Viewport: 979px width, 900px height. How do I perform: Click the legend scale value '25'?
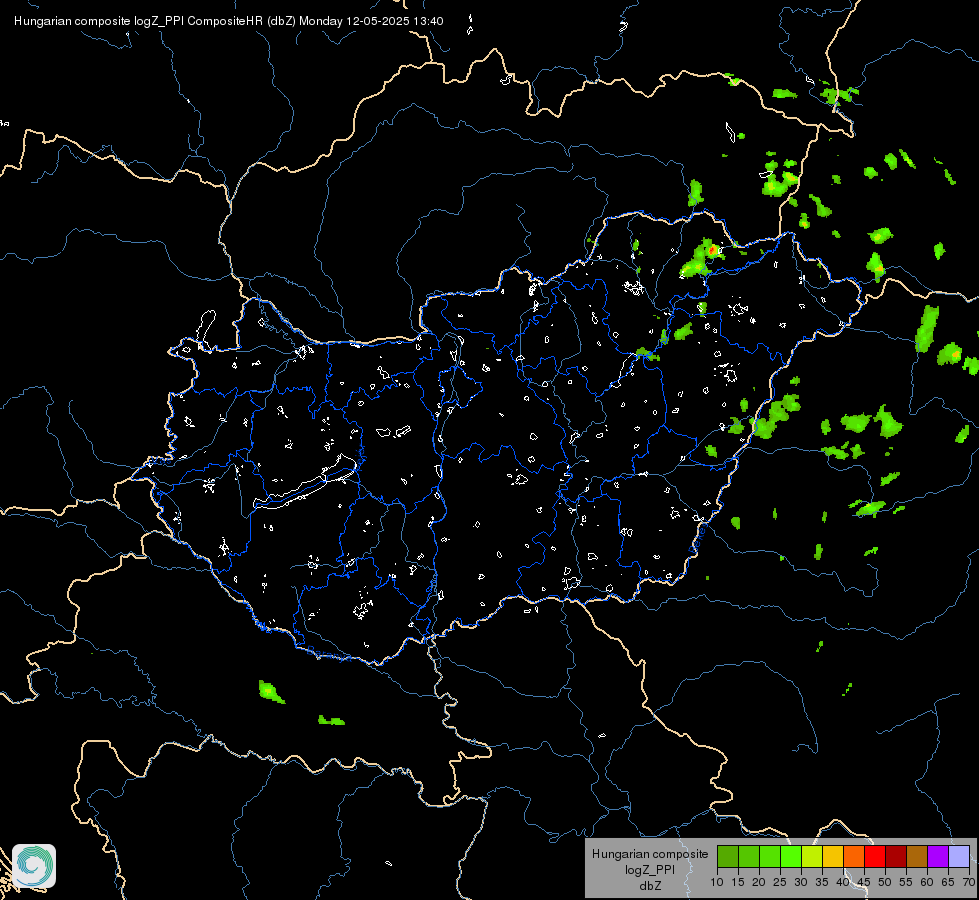click(780, 883)
